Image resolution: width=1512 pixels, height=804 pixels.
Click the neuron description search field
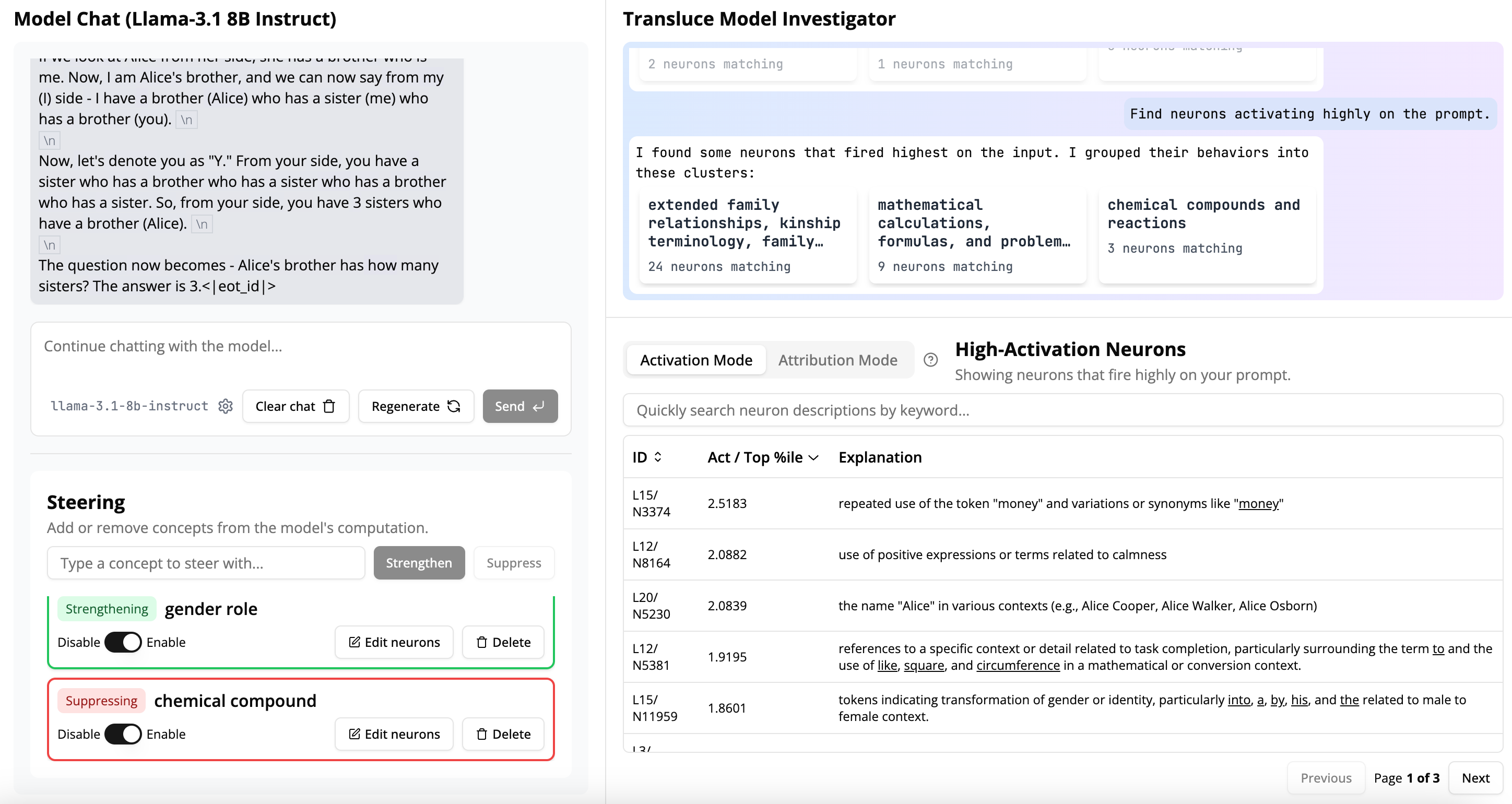1062,410
